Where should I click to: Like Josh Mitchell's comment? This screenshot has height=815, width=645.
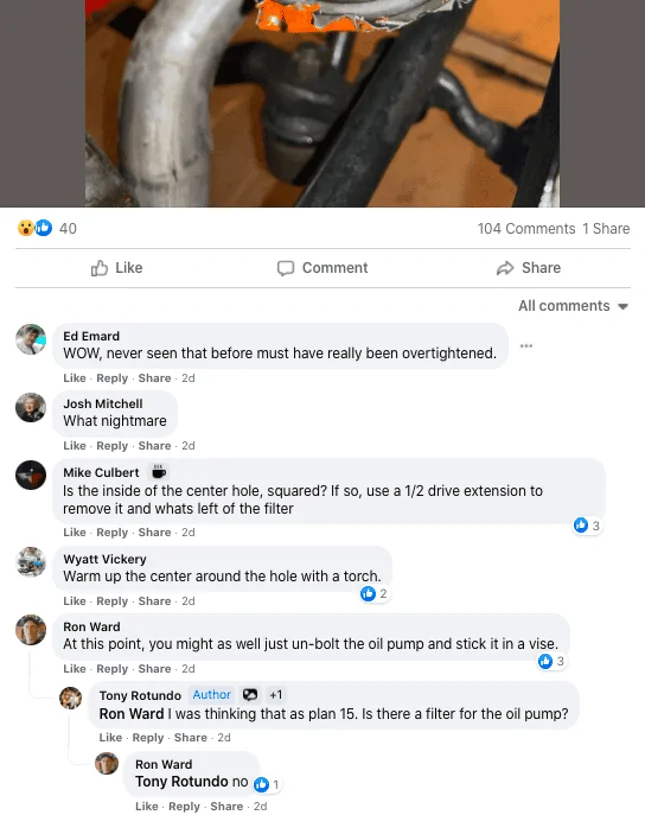click(74, 445)
